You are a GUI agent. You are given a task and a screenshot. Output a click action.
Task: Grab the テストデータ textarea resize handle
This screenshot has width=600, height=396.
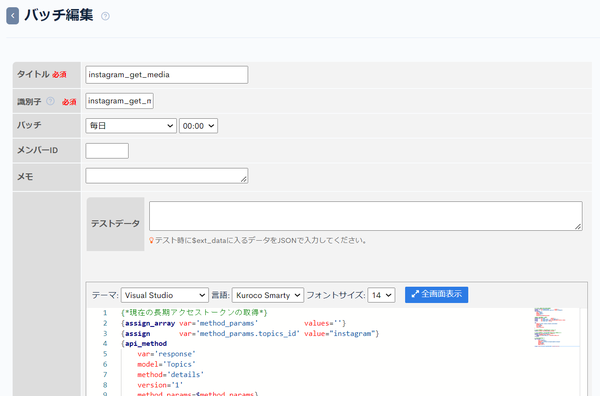click(578, 227)
